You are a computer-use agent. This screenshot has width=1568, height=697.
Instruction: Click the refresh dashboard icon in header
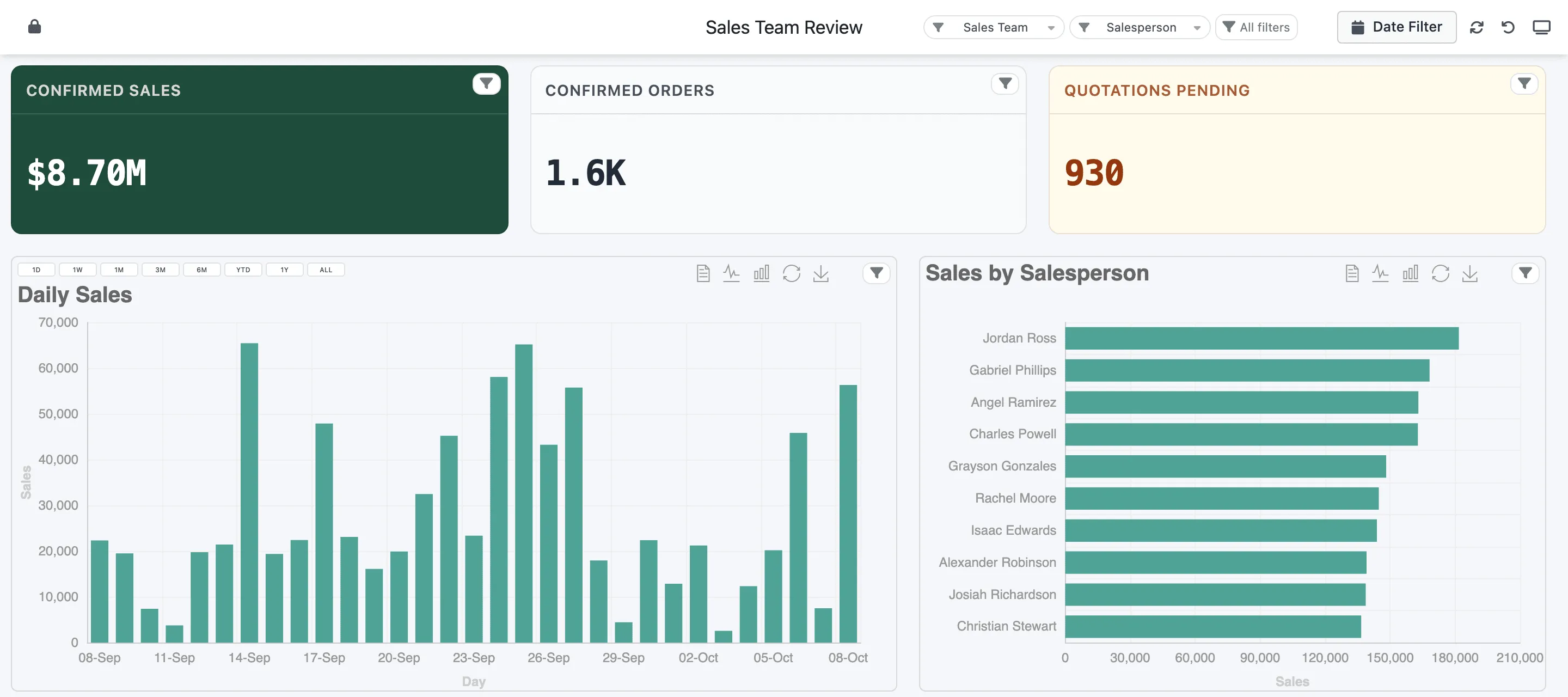click(x=1476, y=27)
